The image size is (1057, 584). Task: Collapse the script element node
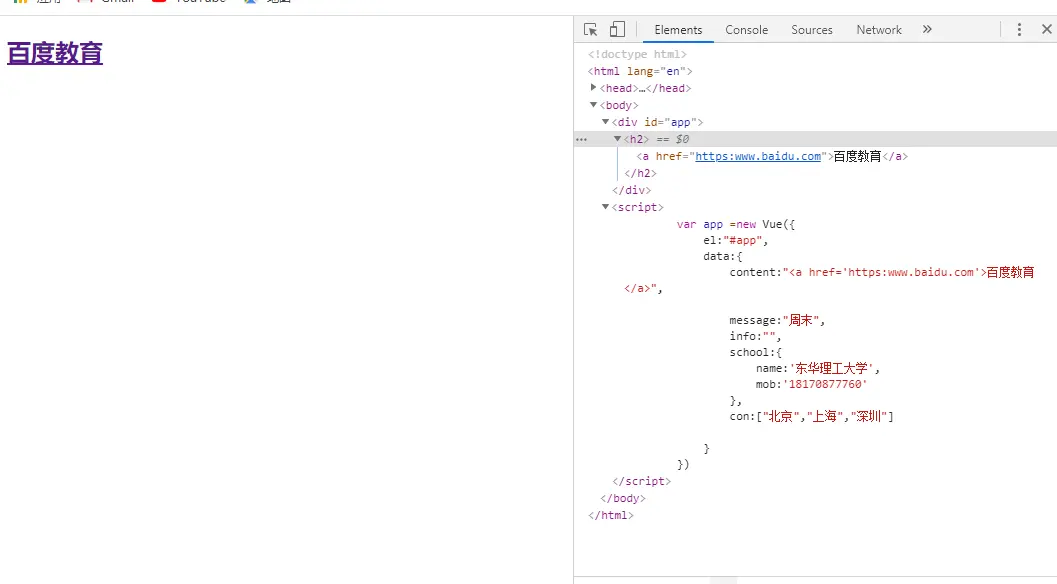click(x=605, y=206)
